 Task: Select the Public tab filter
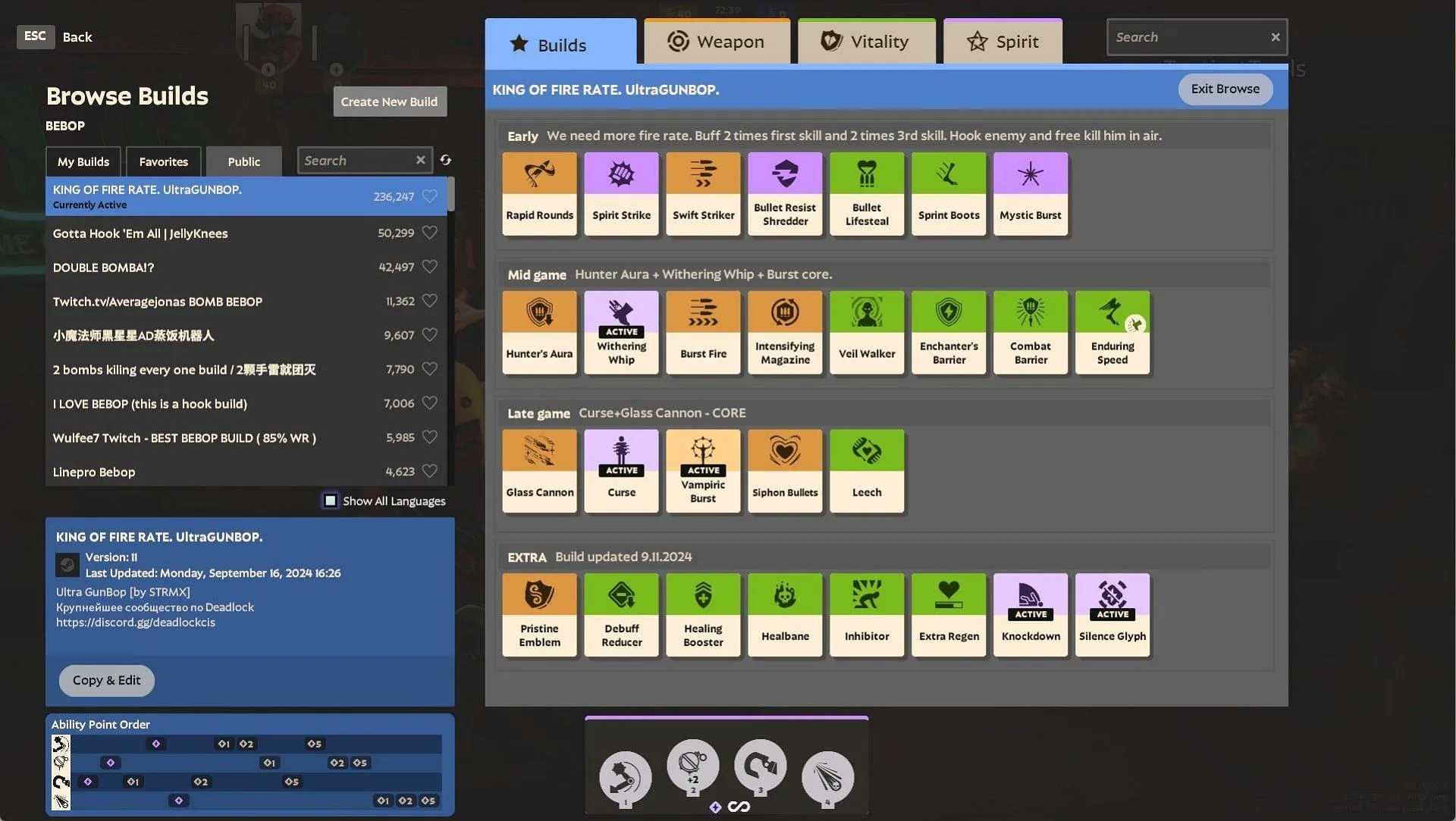pos(243,160)
